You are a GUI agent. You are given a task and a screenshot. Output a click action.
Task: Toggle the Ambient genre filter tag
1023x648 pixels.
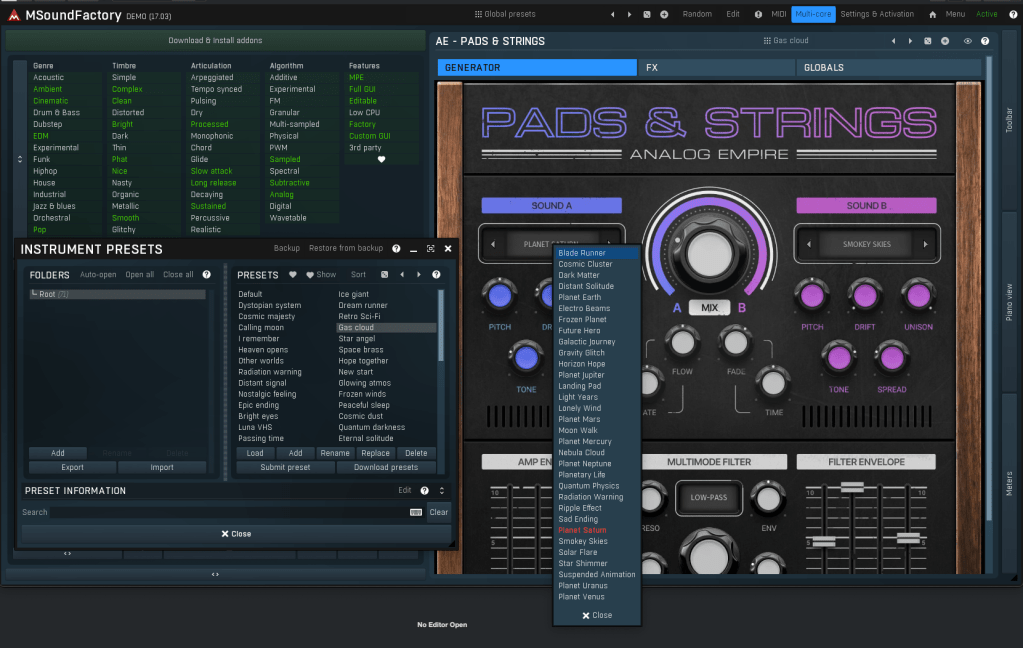(x=47, y=89)
